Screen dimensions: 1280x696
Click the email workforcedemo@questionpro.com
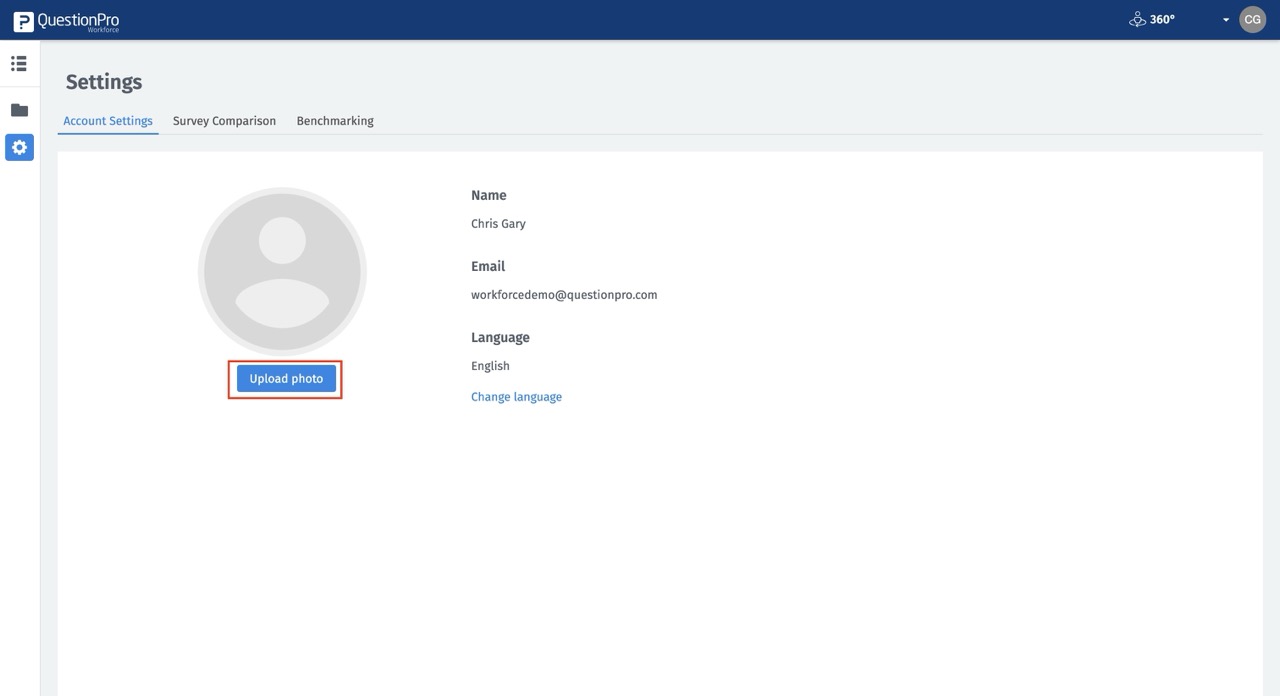[x=564, y=294]
